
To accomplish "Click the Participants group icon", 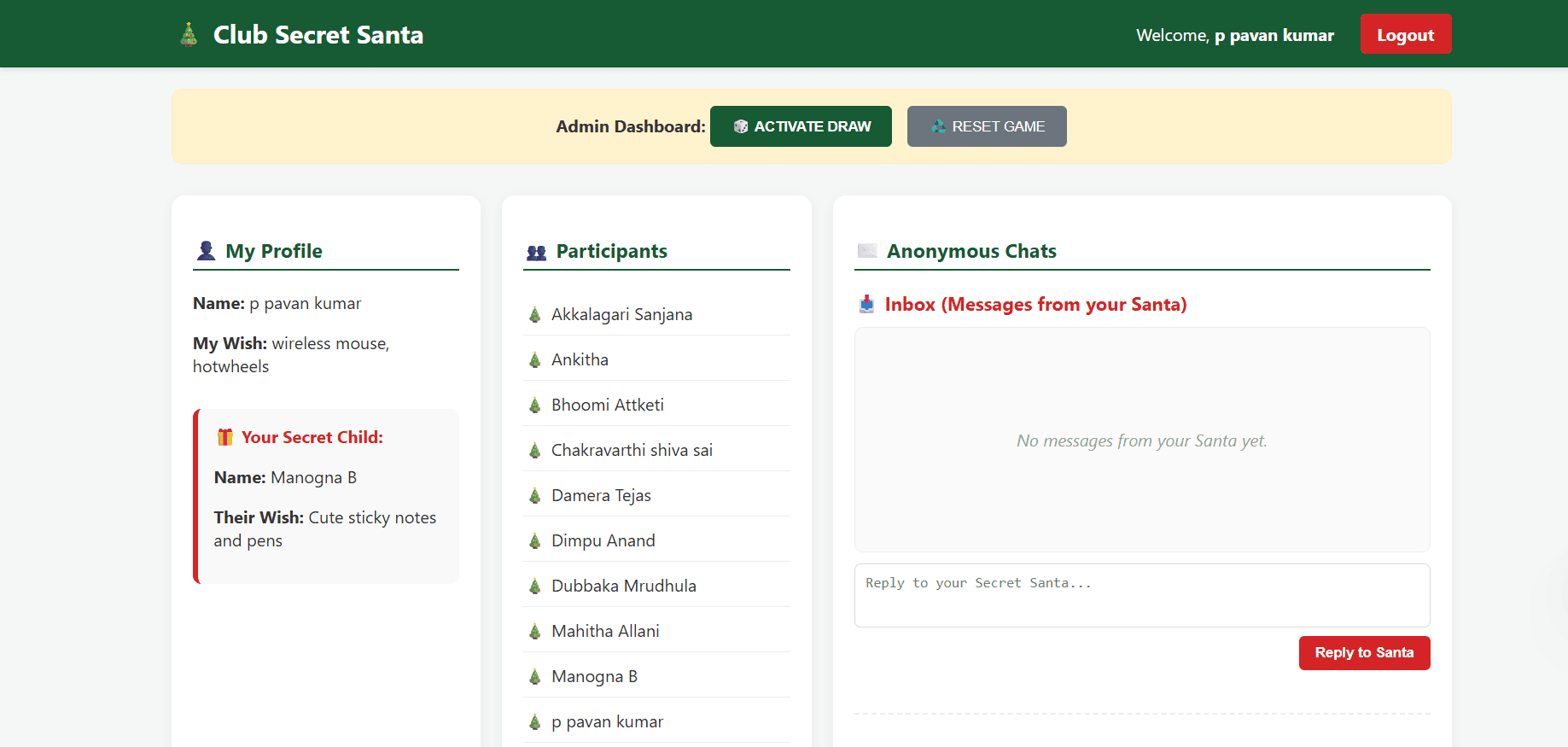I will coord(536,253).
